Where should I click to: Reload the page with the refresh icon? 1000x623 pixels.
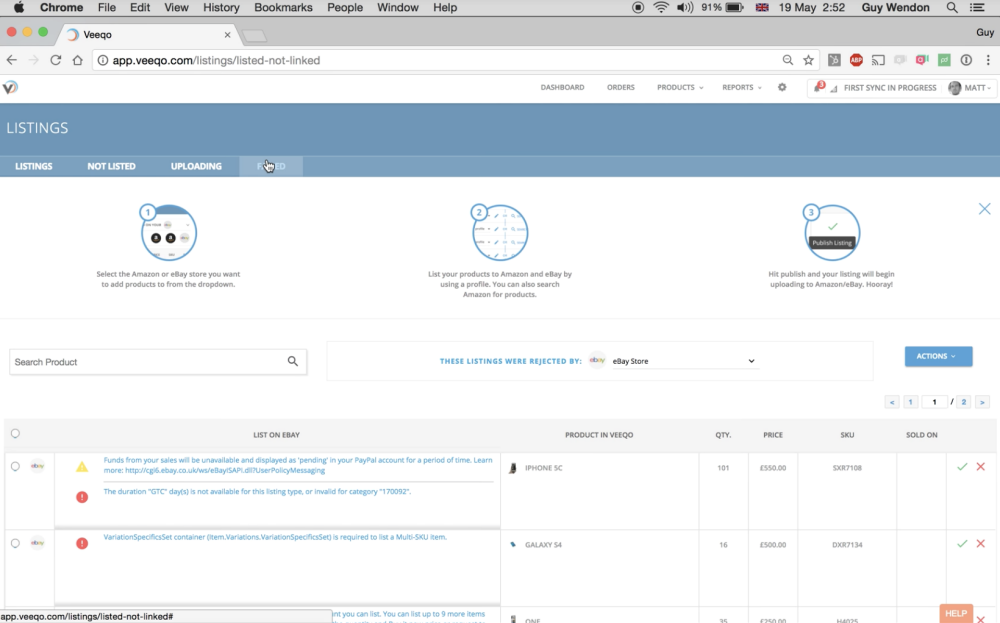click(55, 60)
